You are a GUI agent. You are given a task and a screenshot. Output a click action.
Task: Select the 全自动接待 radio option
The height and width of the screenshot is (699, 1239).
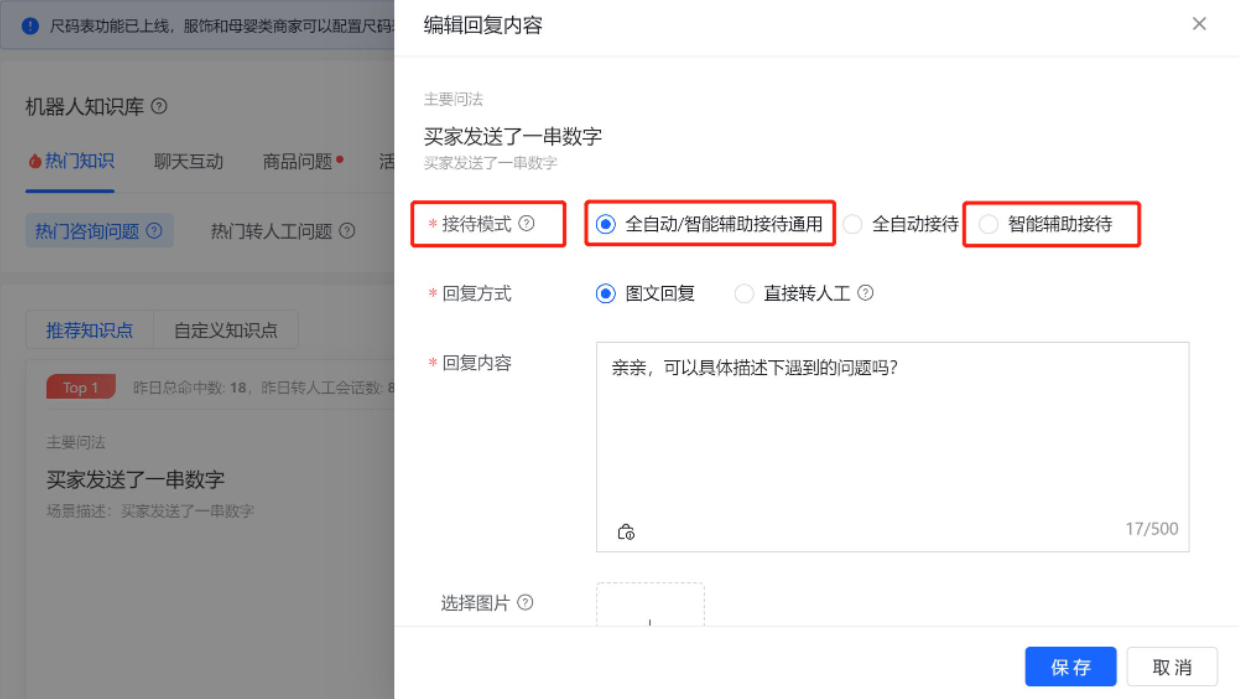[x=852, y=225]
